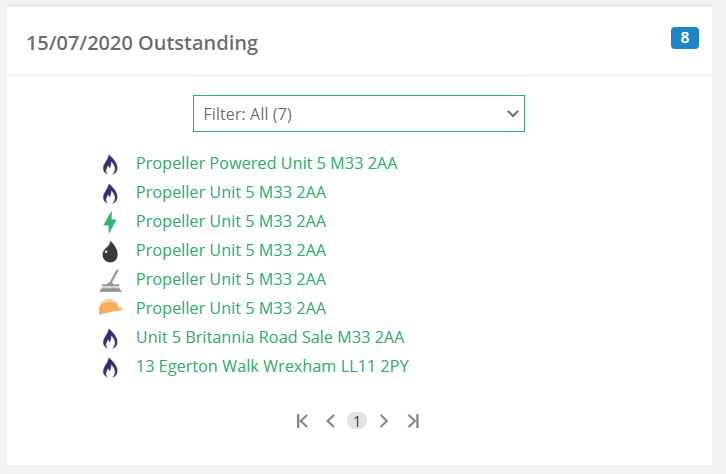Viewport: 726px width, 474px height.
Task: Select page 1 in the pagination
Action: [x=357, y=421]
